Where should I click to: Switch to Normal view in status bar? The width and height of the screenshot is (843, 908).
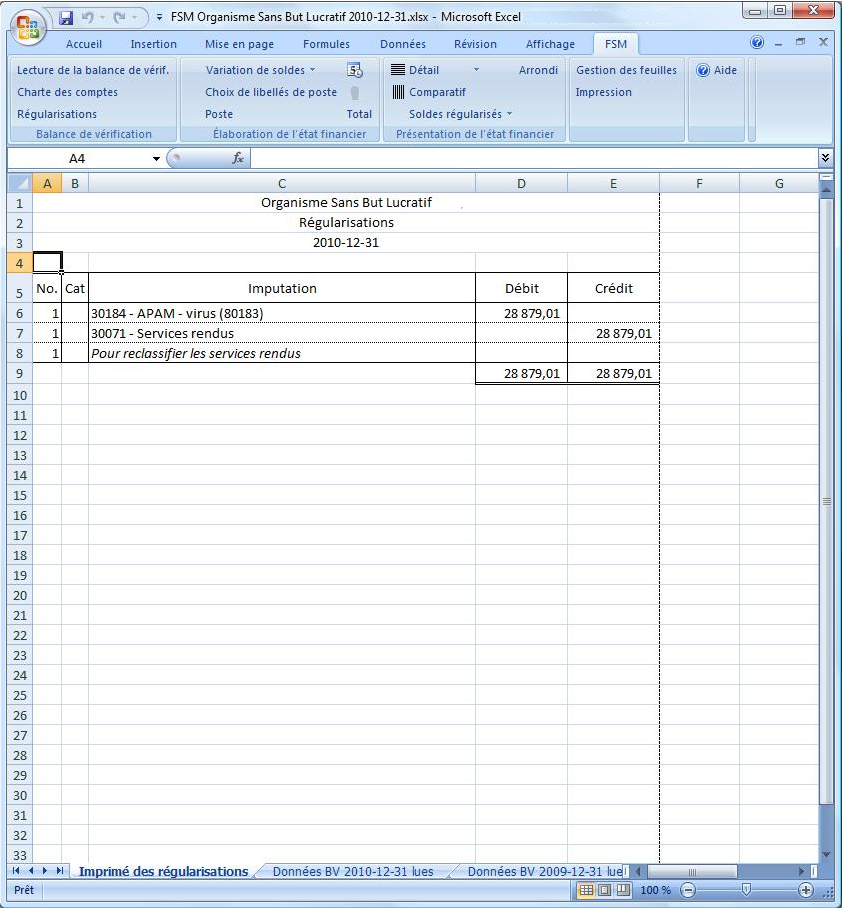point(587,890)
